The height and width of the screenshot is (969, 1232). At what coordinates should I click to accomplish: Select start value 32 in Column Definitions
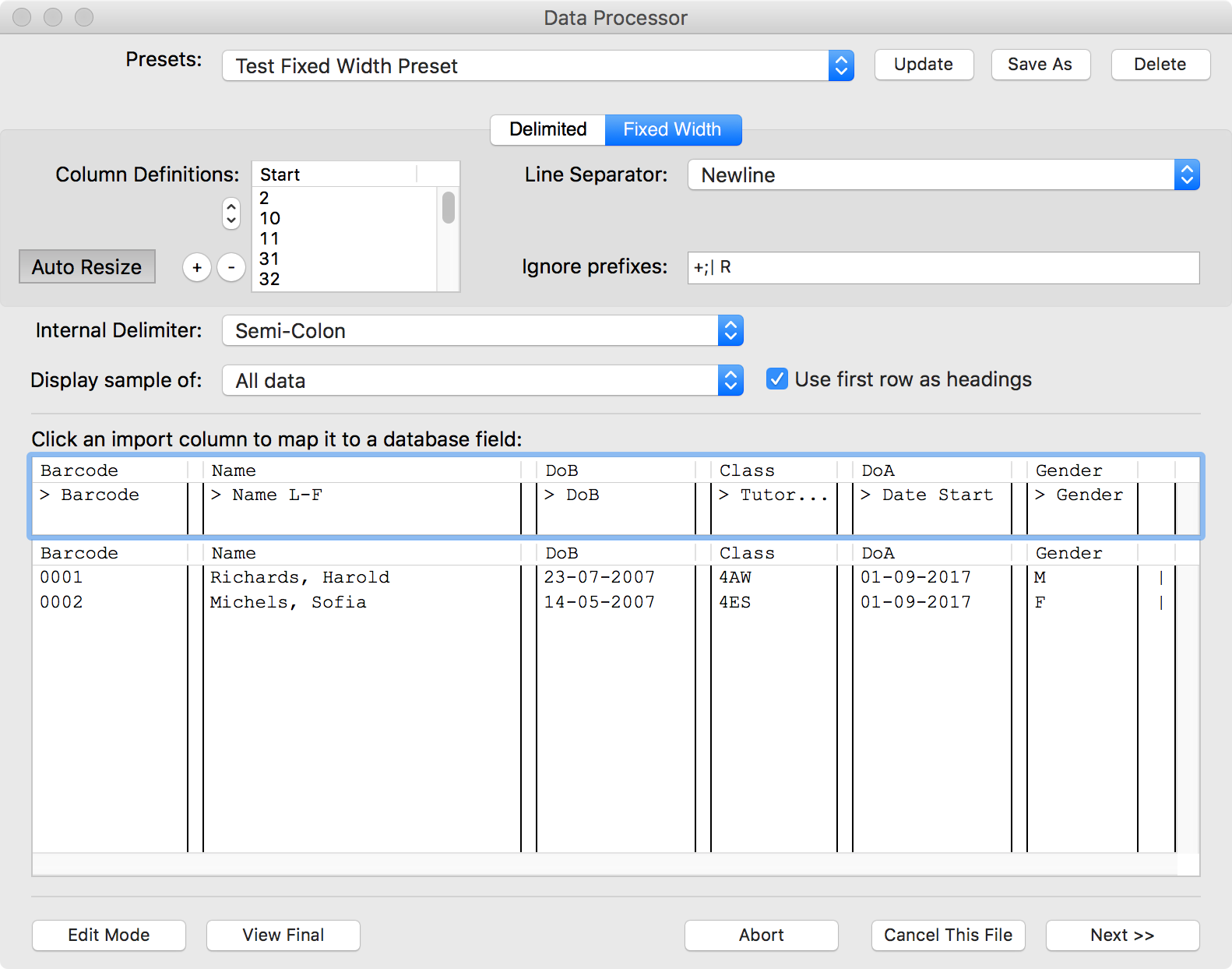coord(346,279)
